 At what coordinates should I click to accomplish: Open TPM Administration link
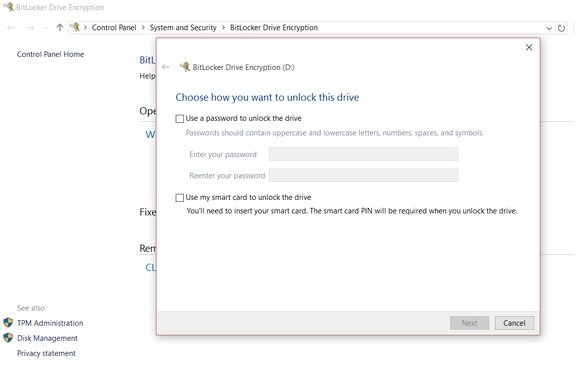(x=50, y=323)
